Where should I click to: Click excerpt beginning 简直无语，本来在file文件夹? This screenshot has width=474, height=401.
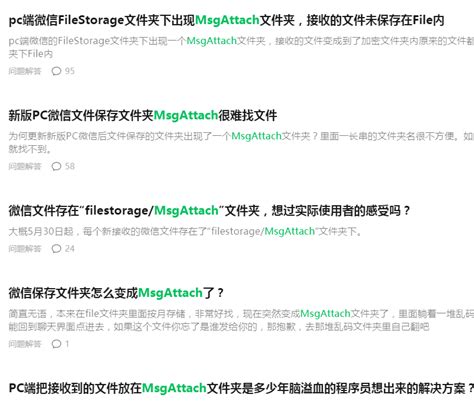[241, 320]
